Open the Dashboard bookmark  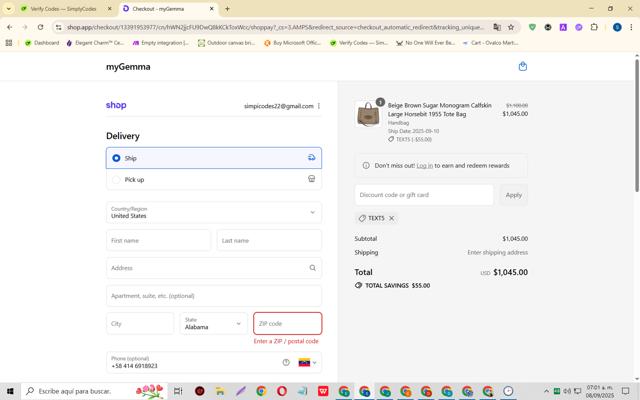click(42, 43)
